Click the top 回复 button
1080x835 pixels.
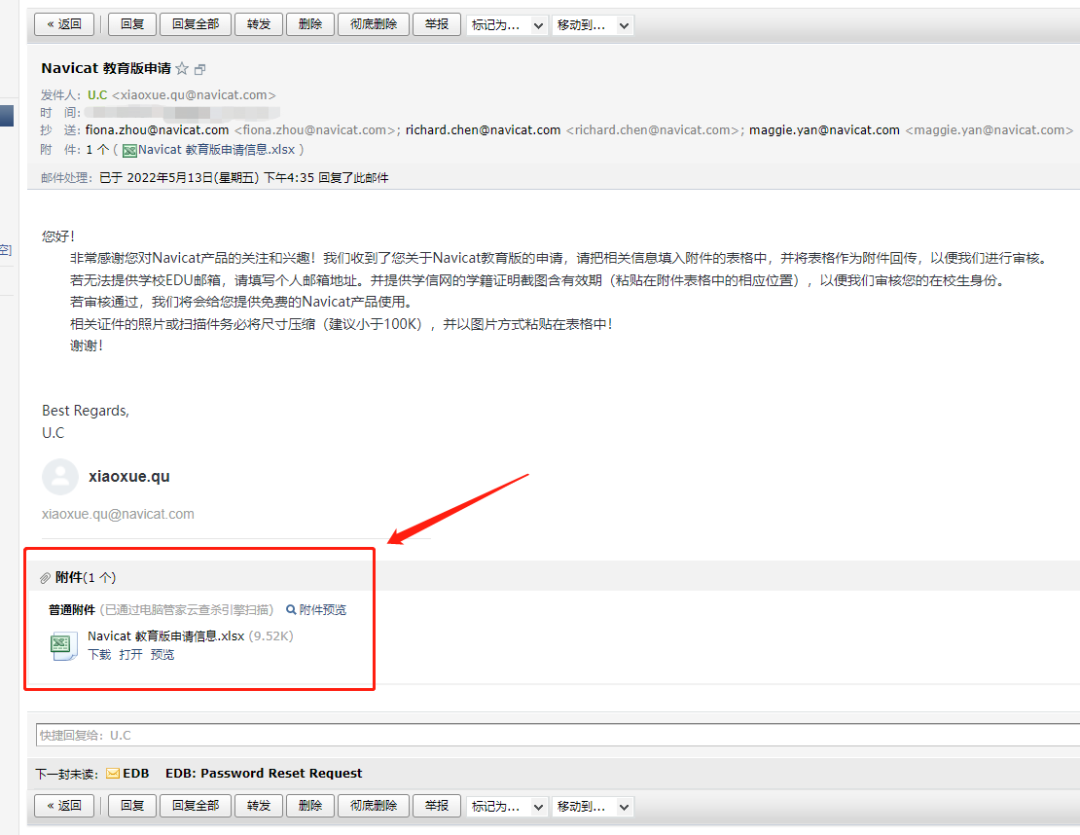132,24
